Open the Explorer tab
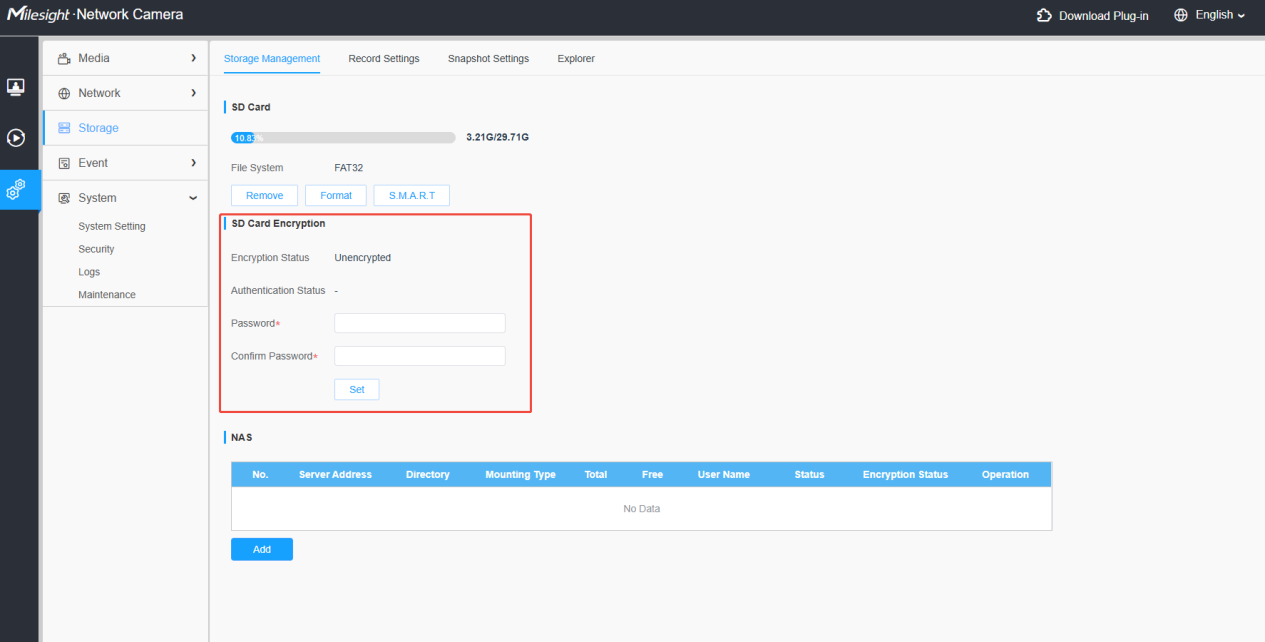This screenshot has height=642, width=1265. pyautogui.click(x=576, y=59)
